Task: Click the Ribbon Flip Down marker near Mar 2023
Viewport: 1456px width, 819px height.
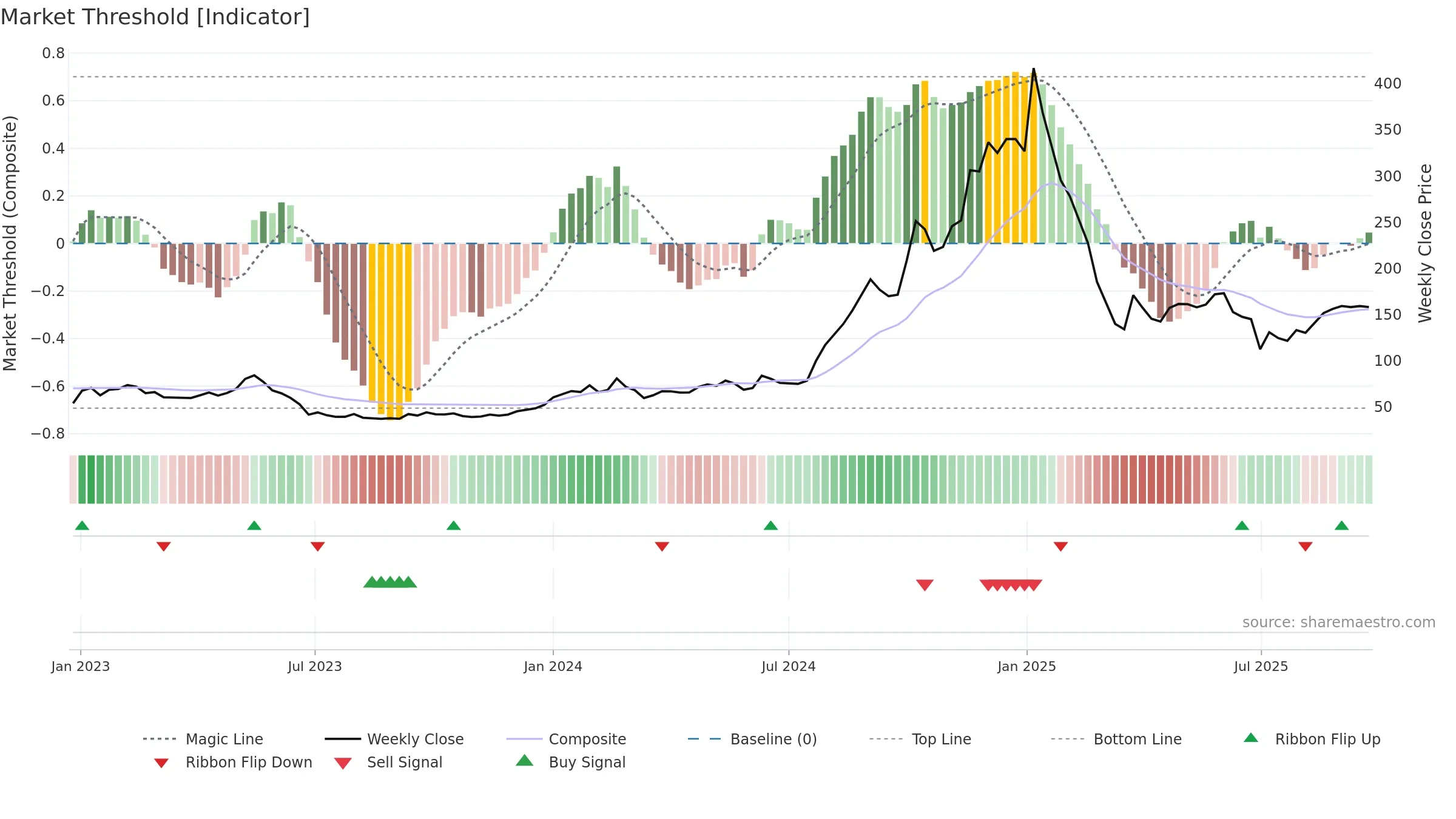Action: [x=163, y=547]
